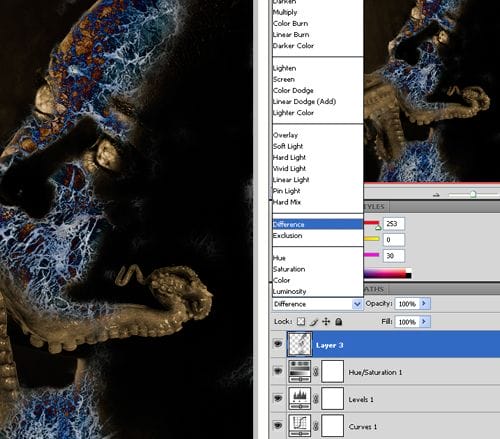Select Hue/Saturation 1 layer mask thumbnail

click(x=333, y=371)
